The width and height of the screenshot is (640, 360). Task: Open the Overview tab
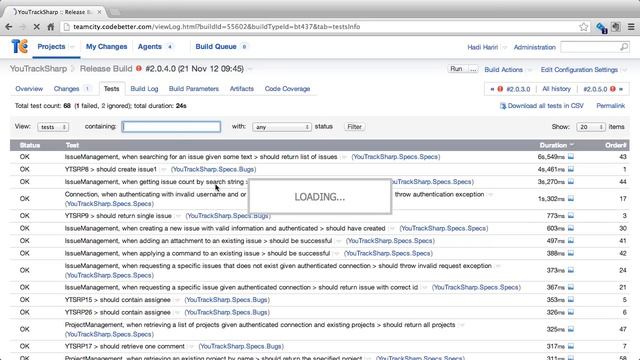tap(29, 89)
